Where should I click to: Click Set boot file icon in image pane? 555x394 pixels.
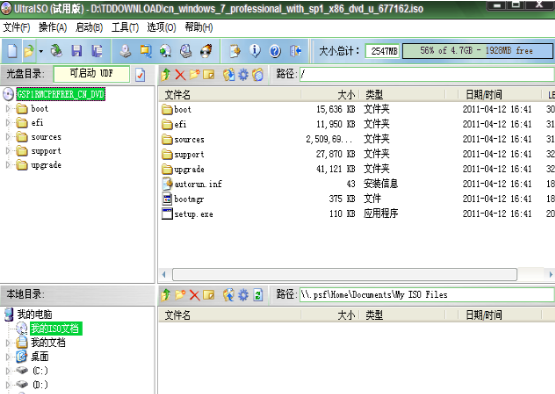click(x=258, y=74)
